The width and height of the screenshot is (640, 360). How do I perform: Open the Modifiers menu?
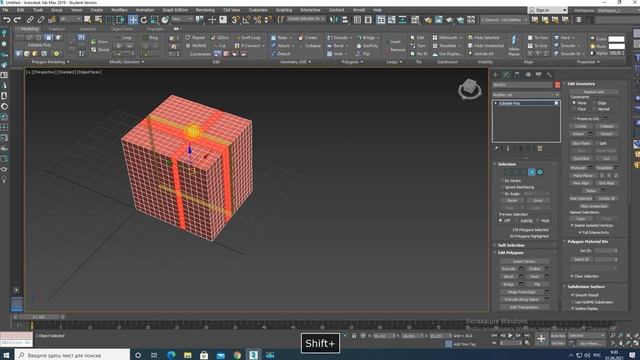(x=120, y=10)
